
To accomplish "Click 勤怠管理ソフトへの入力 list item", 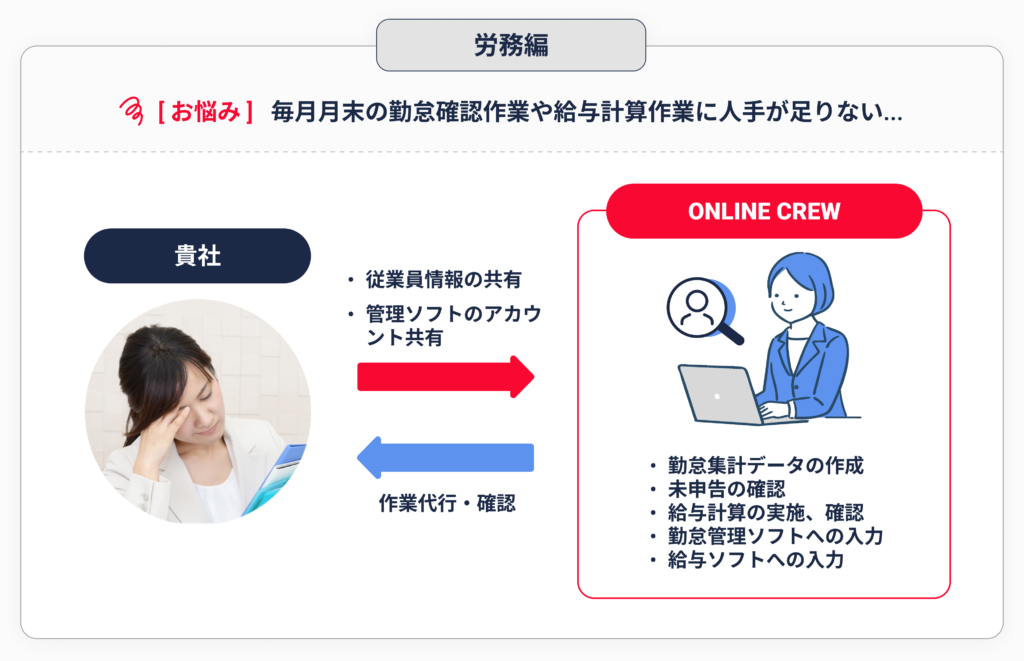I will (x=775, y=536).
